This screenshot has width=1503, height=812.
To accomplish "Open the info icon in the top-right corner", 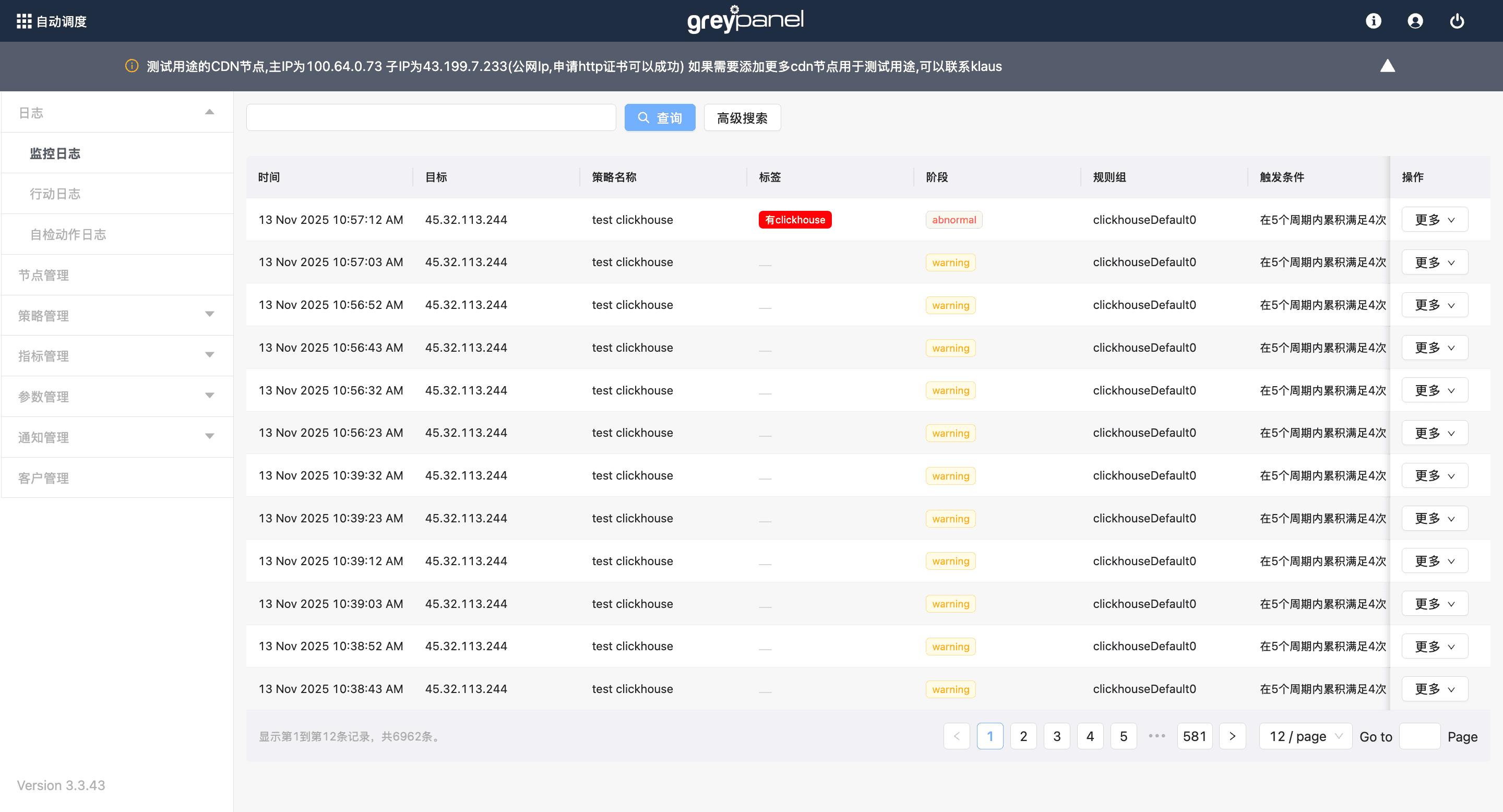I will point(1374,21).
